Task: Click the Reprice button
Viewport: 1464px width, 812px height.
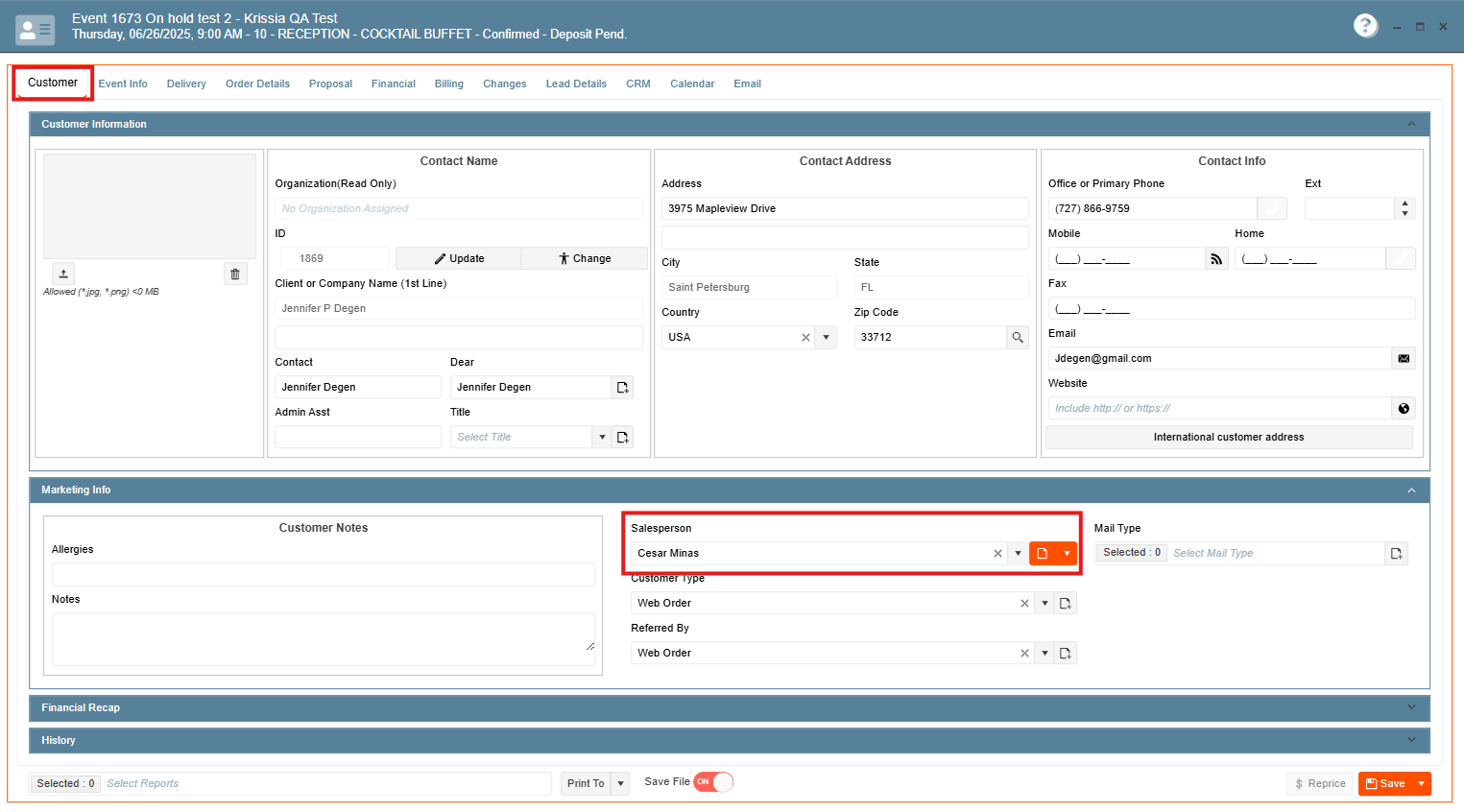Action: (1320, 783)
